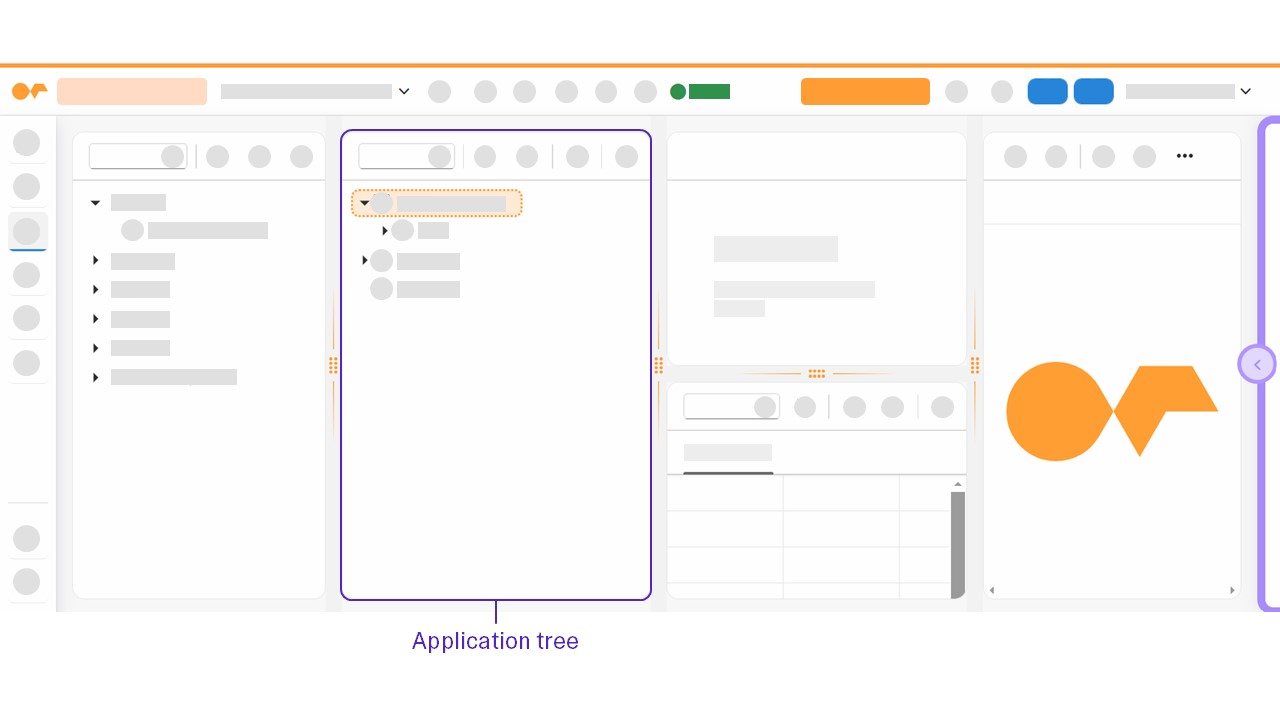This screenshot has height=720, width=1280.
Task: Click the orange action button in the top toolbar
Action: [865, 91]
